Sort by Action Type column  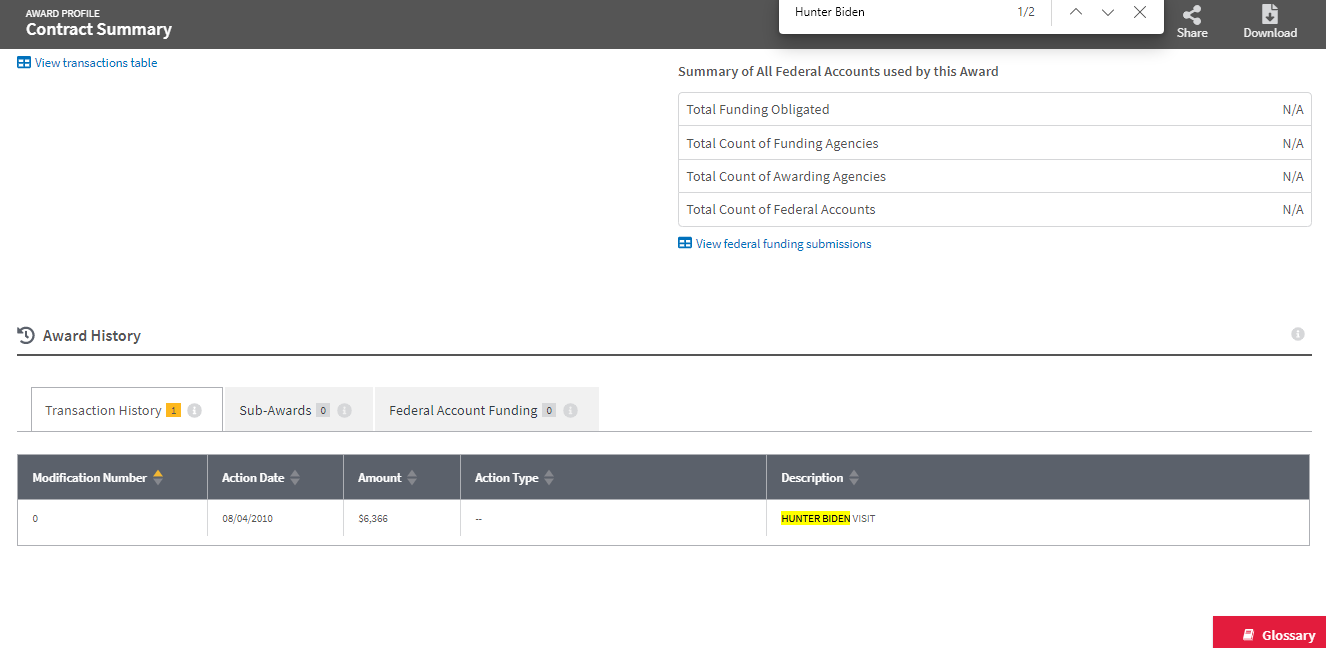(549, 478)
